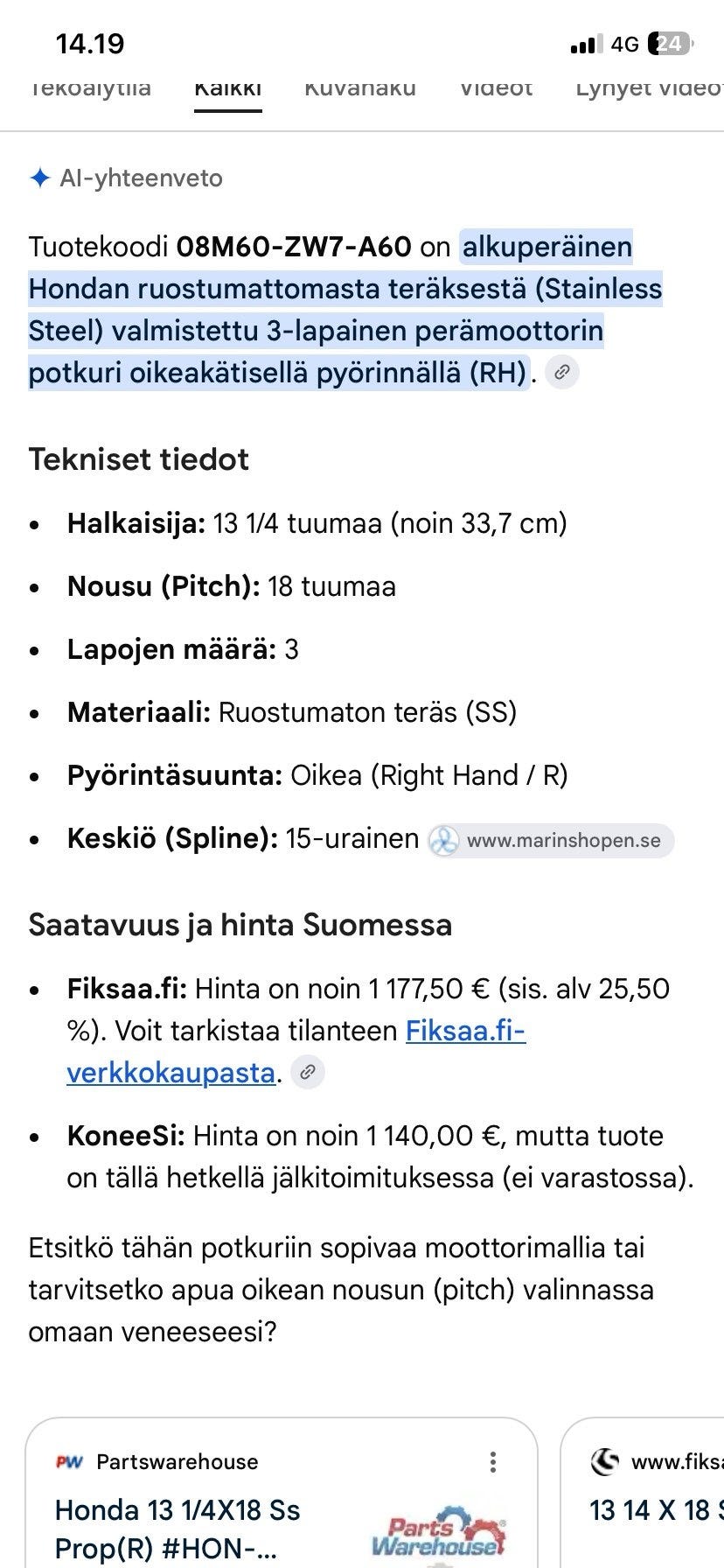Screen dimensions: 724x1568
Task: Switch to the Kuvahaku tab
Action: [360, 88]
